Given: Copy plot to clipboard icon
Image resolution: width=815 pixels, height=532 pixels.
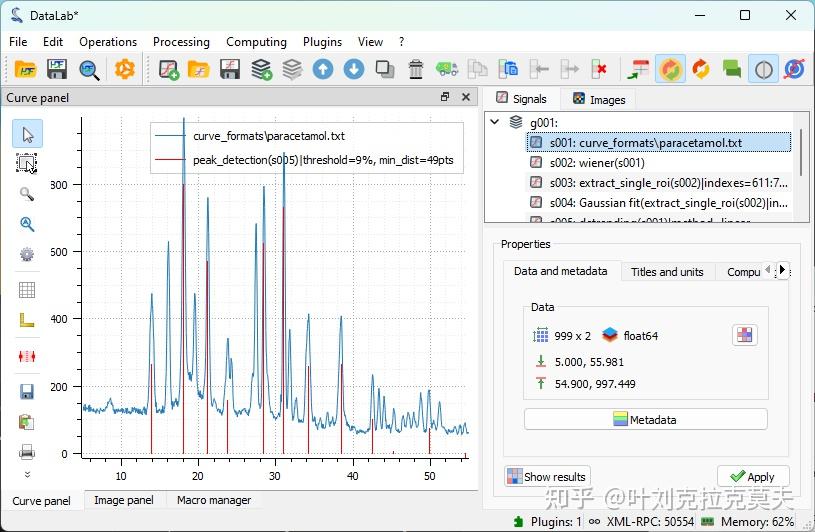Looking at the screenshot, I should pos(27,422).
